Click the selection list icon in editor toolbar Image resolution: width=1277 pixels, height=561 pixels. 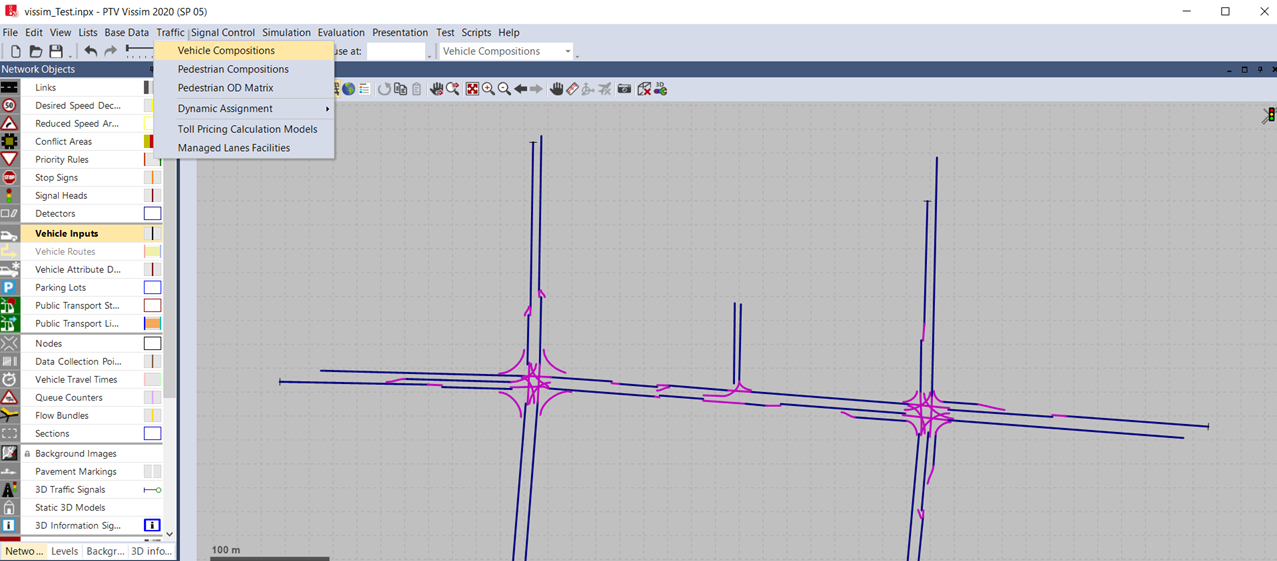click(x=364, y=89)
